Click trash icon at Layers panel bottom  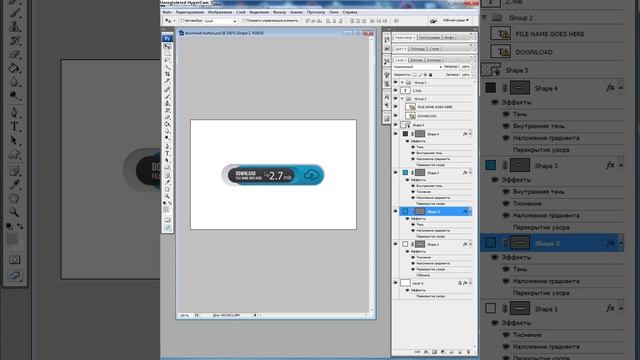tap(468, 352)
